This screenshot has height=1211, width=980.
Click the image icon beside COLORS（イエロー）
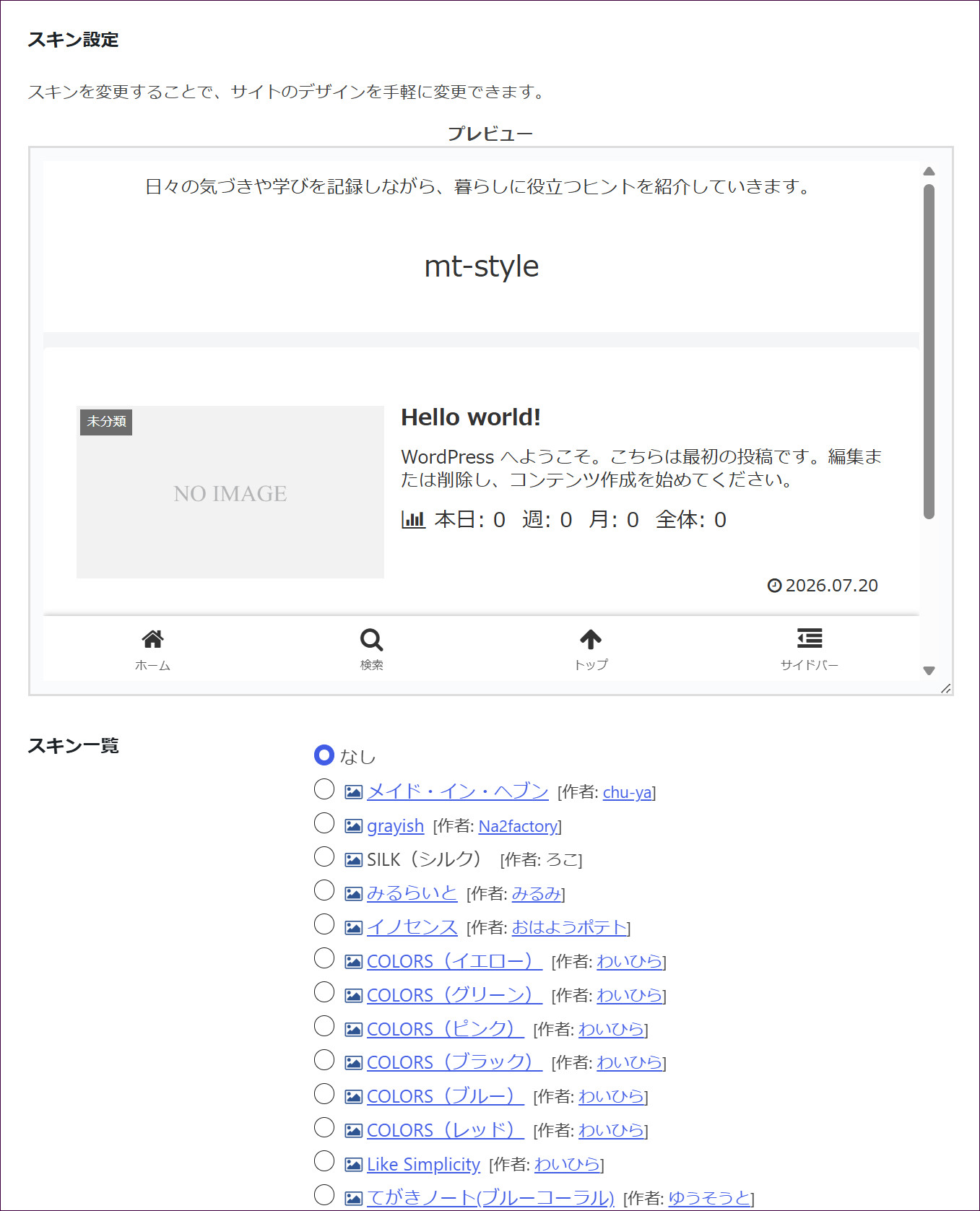[x=353, y=962]
